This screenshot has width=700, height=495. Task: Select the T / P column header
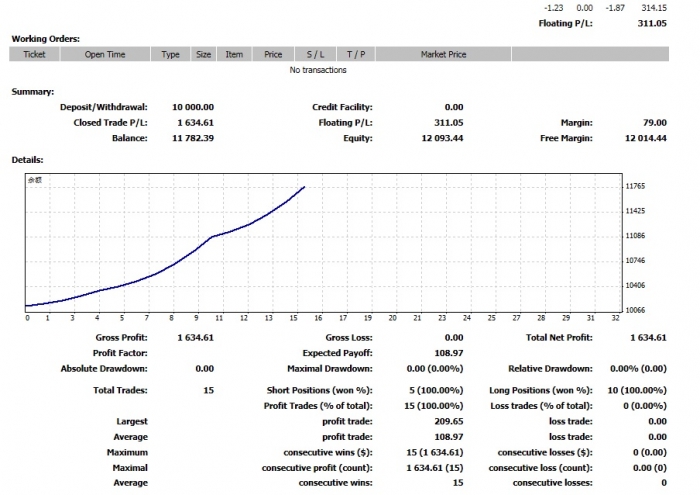pos(354,55)
